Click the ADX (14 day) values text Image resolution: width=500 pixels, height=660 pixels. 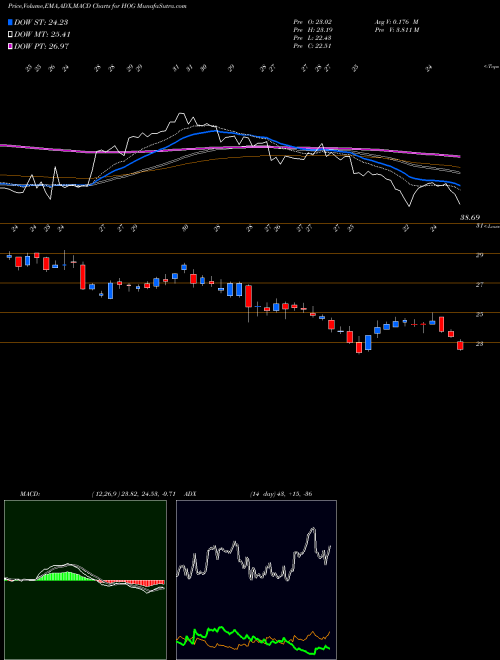[x=281, y=494]
